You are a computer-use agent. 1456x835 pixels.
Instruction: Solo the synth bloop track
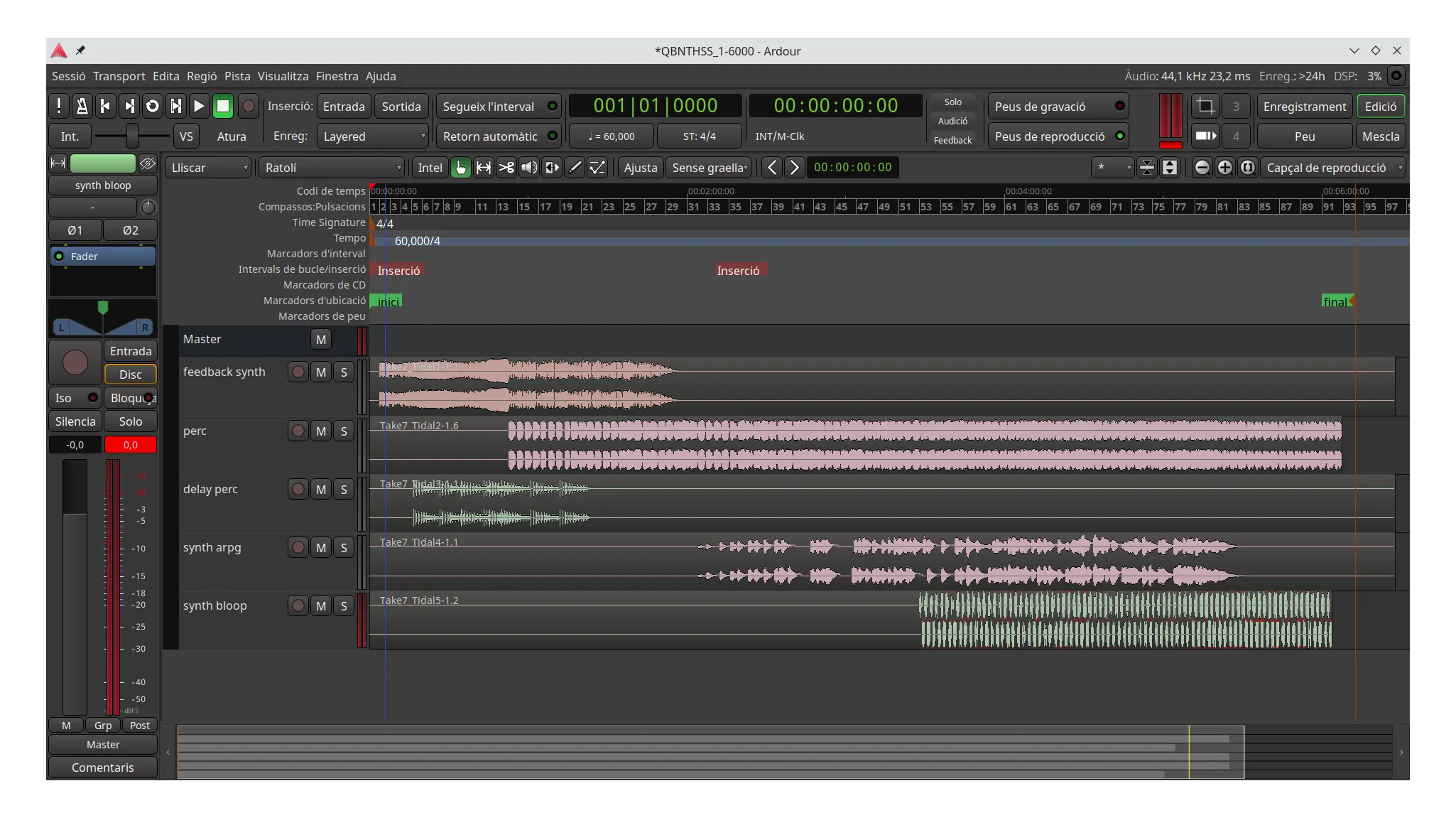tap(344, 605)
